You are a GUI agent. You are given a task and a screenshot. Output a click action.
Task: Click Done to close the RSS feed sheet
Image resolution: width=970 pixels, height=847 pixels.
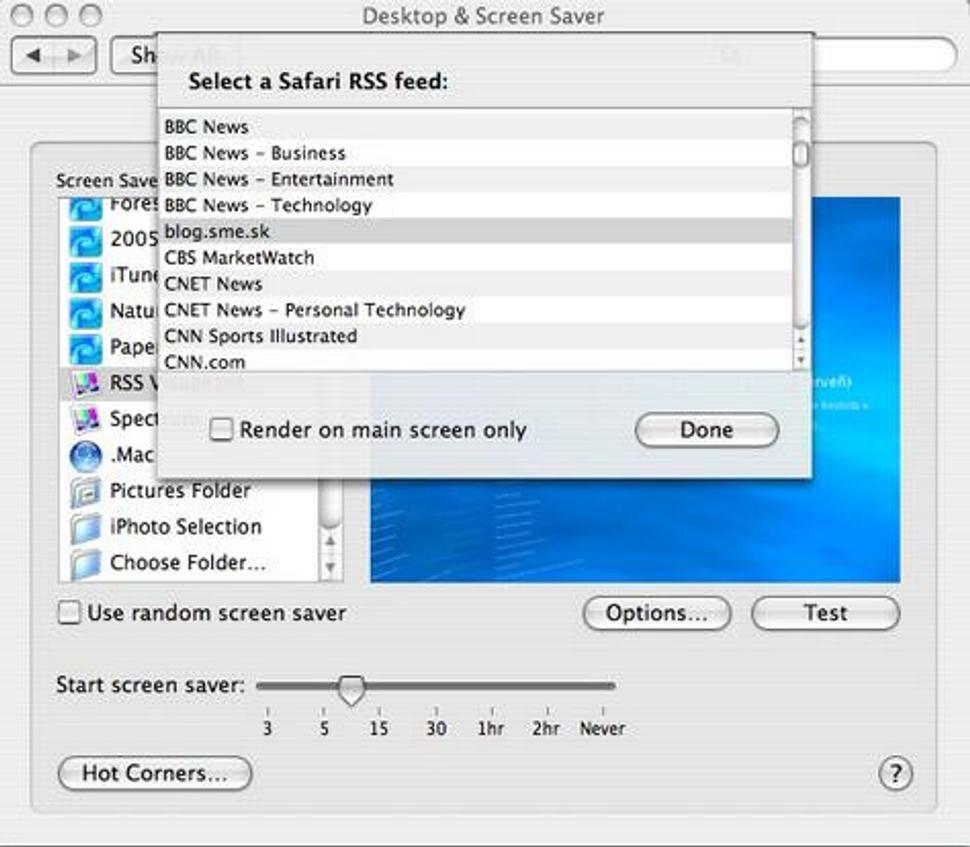[x=706, y=429]
